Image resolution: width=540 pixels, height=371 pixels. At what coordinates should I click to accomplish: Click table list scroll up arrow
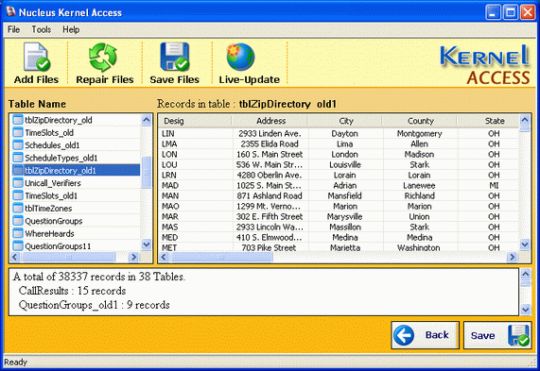click(146, 120)
